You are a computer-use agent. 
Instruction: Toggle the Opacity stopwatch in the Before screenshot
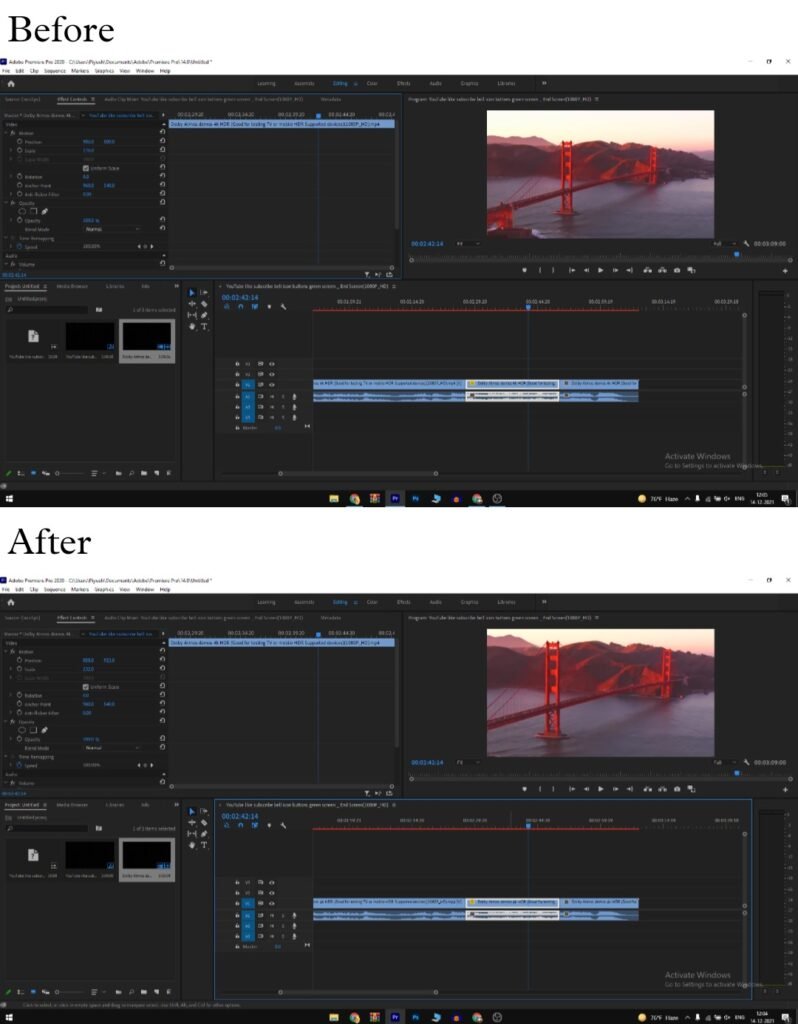[x=20, y=221]
